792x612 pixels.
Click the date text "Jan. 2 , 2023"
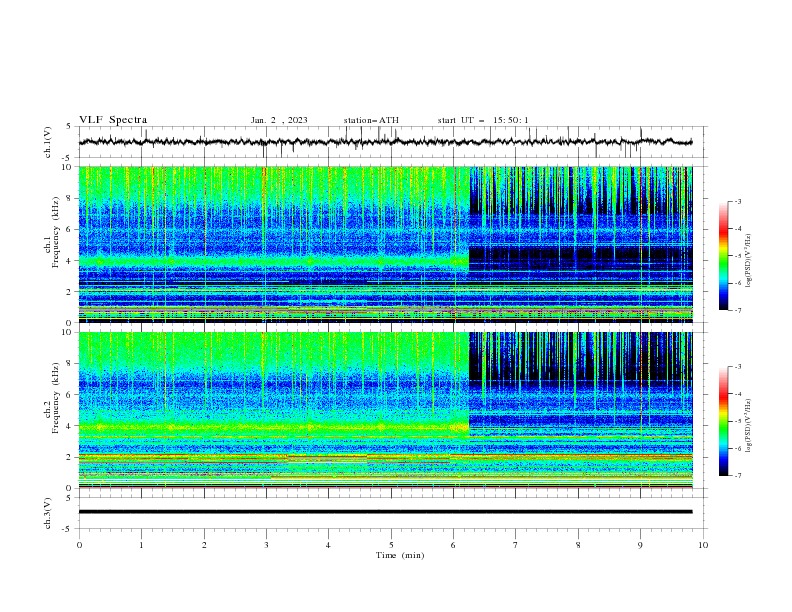[x=279, y=120]
